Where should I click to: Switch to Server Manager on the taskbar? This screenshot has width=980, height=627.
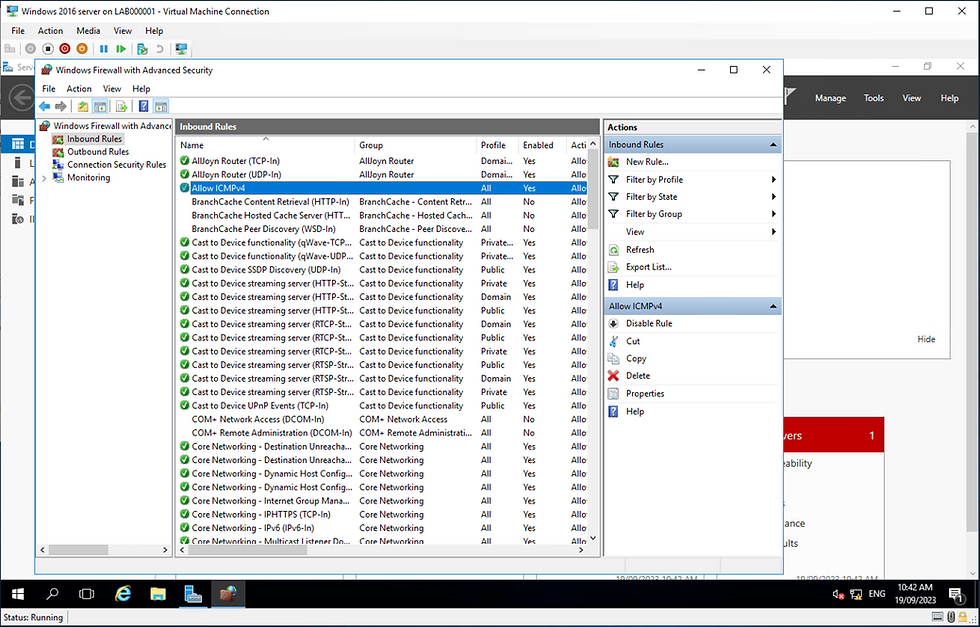pos(193,594)
